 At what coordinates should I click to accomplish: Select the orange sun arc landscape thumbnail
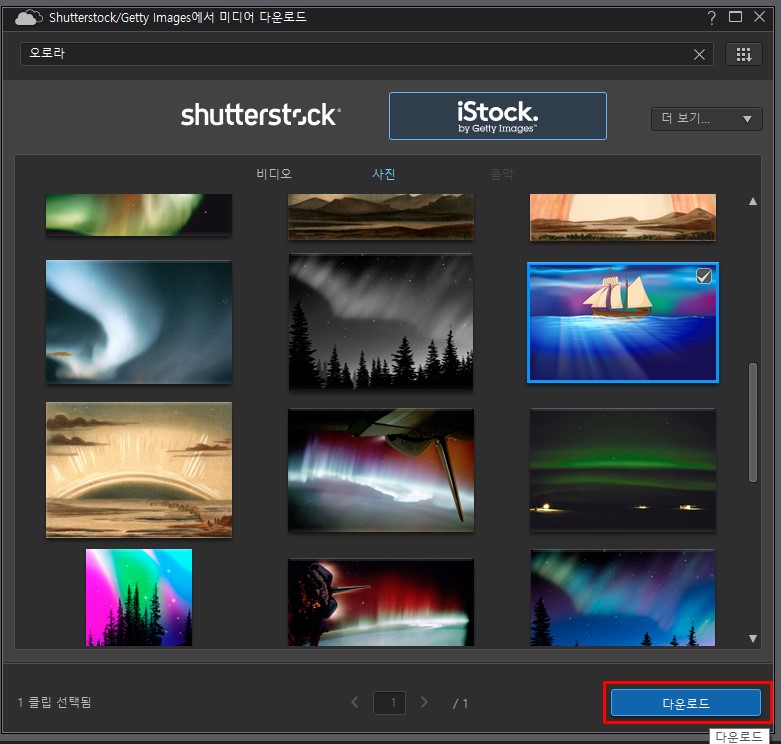623,217
